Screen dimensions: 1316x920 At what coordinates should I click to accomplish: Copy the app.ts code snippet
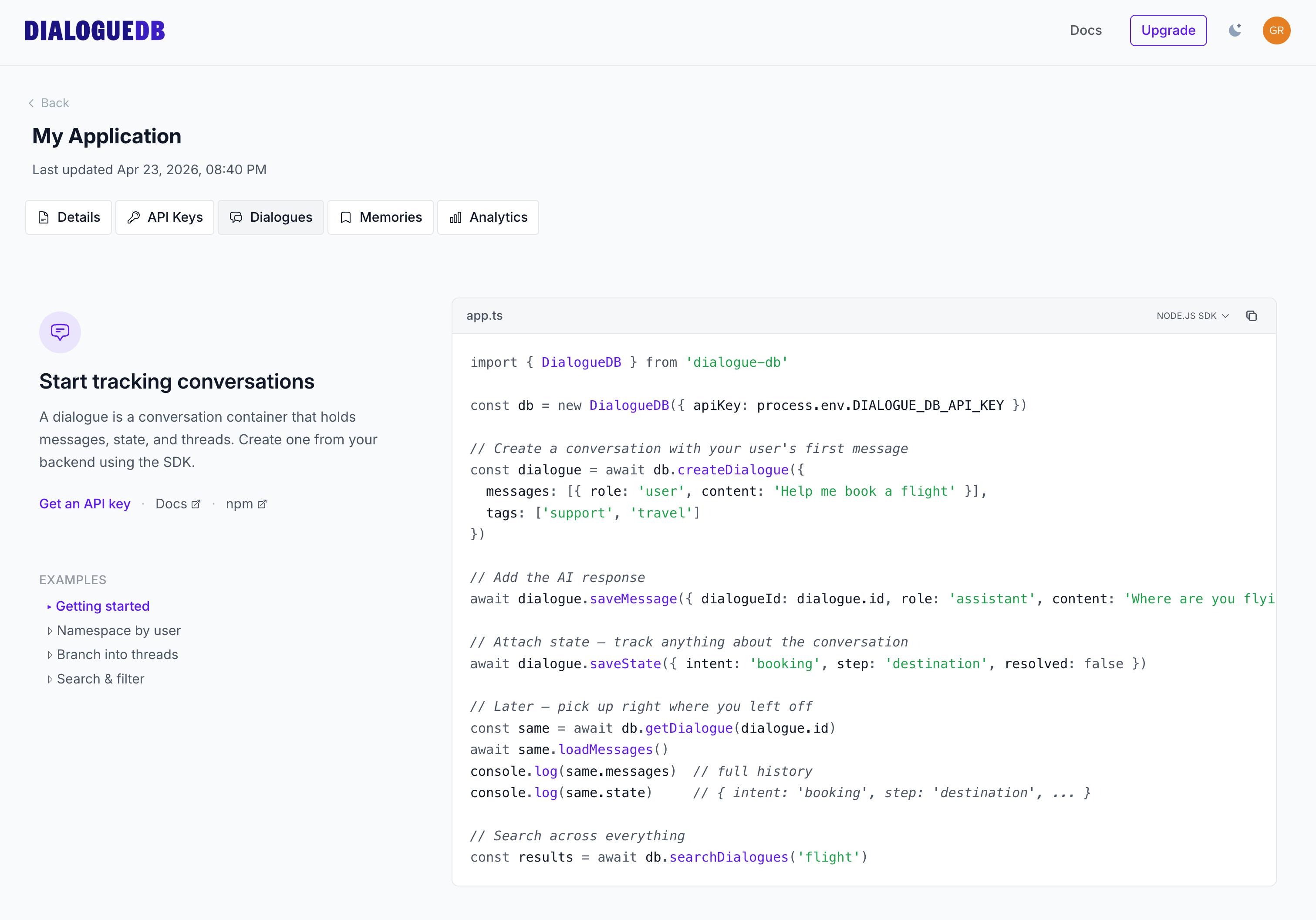pyautogui.click(x=1251, y=316)
